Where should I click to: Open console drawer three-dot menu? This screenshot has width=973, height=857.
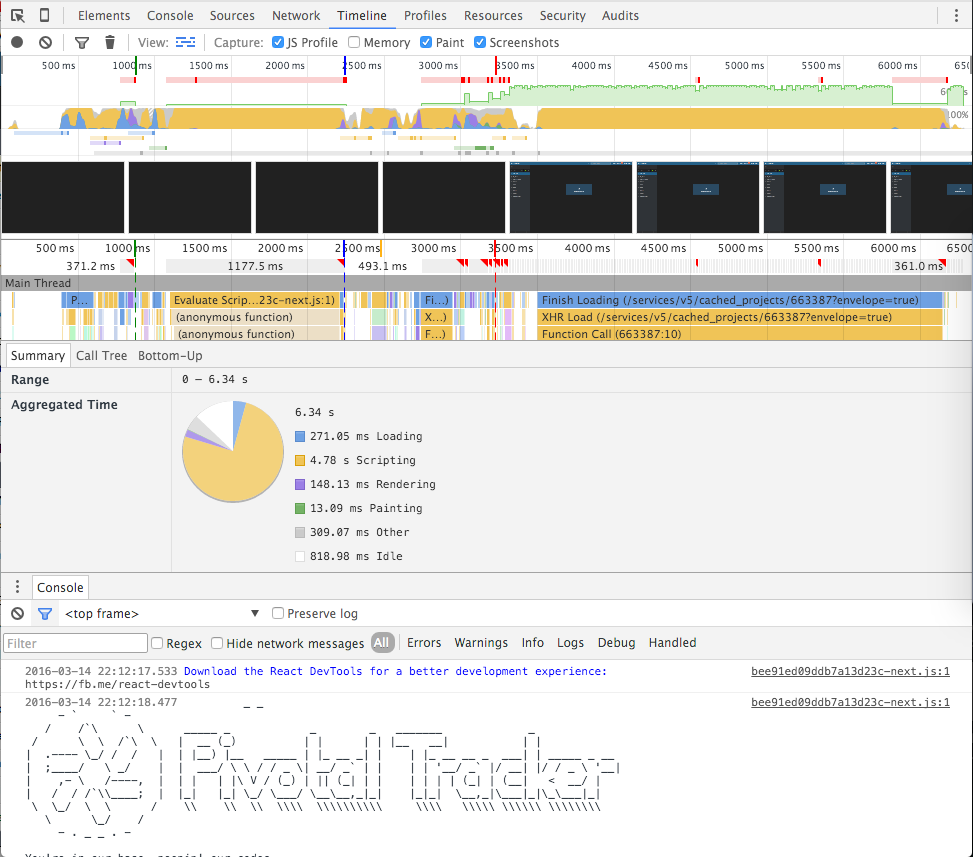click(17, 586)
